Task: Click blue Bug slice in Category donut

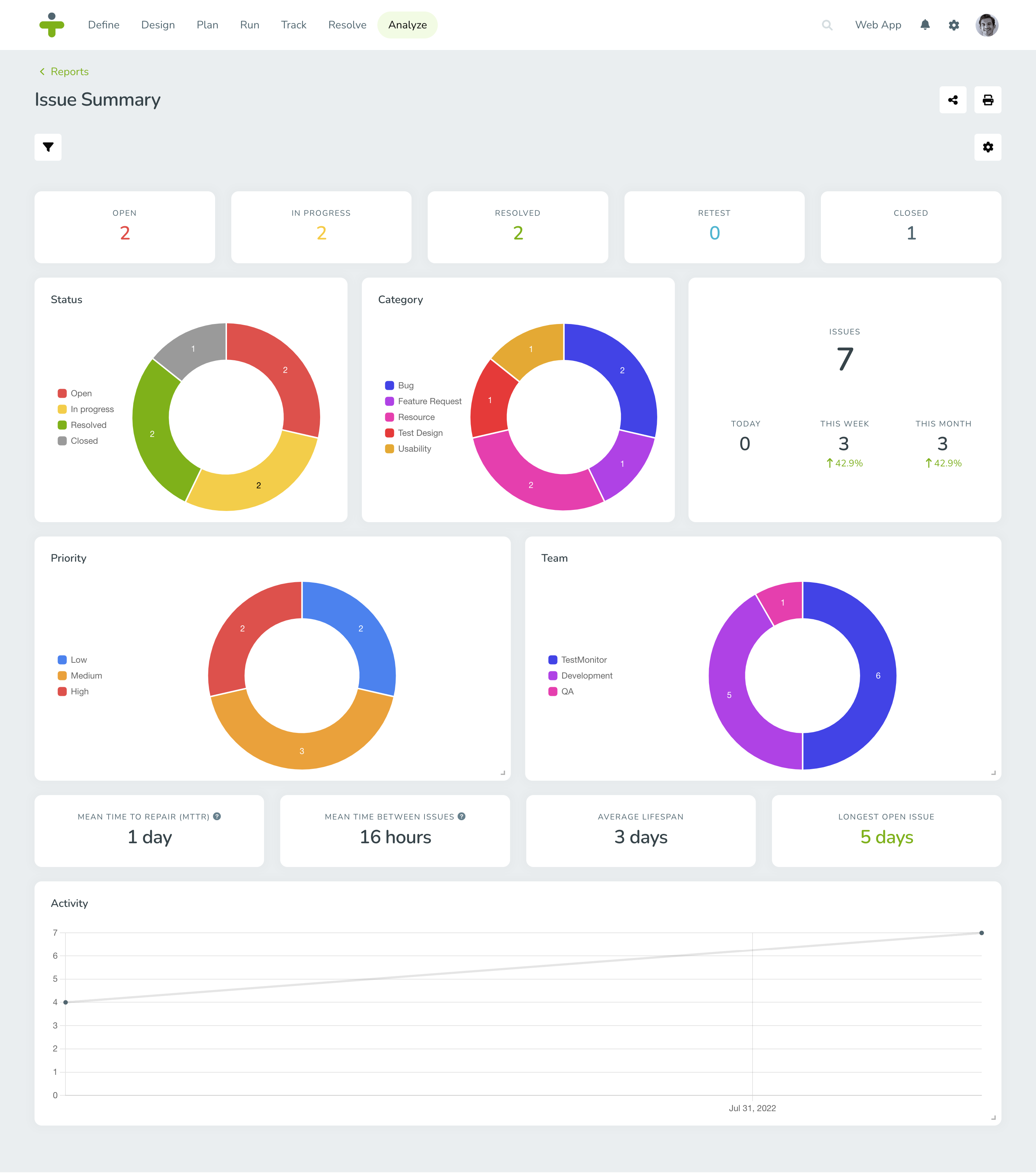Action: (622, 370)
